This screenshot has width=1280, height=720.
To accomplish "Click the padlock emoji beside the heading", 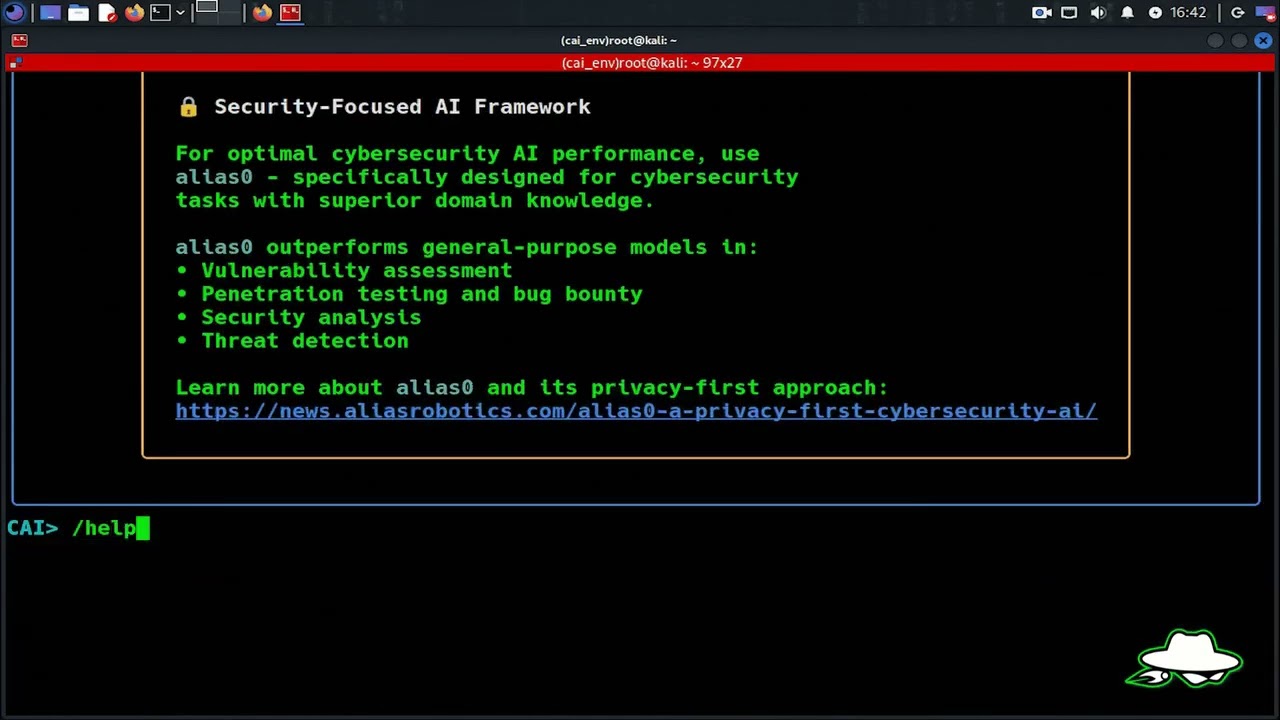I will click(x=188, y=107).
